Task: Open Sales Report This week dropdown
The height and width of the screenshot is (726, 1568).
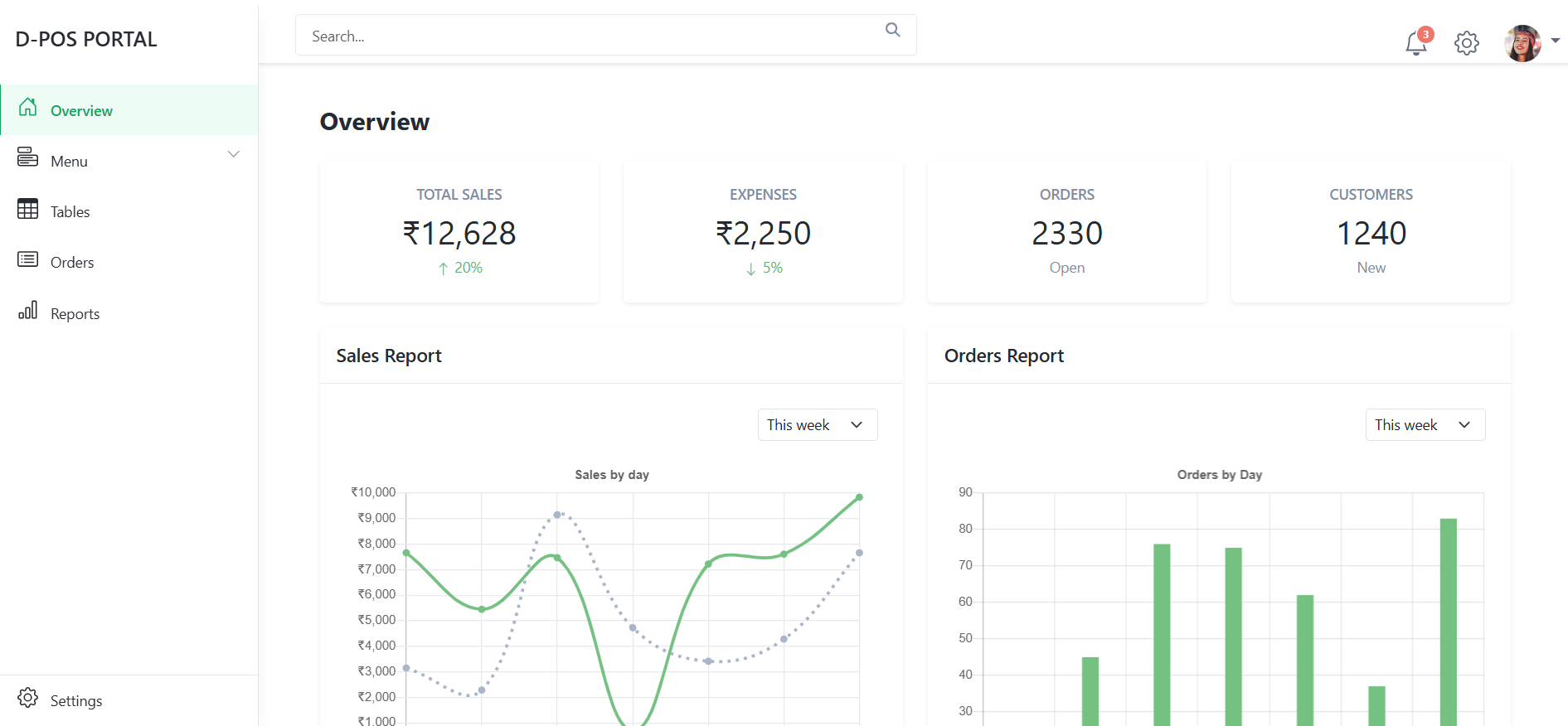Action: click(x=817, y=425)
